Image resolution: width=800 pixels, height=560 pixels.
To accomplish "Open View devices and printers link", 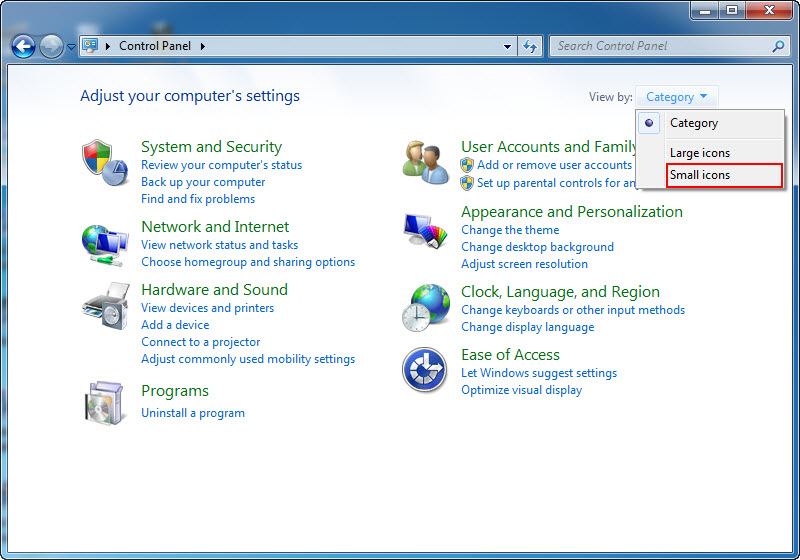I will click(207, 308).
